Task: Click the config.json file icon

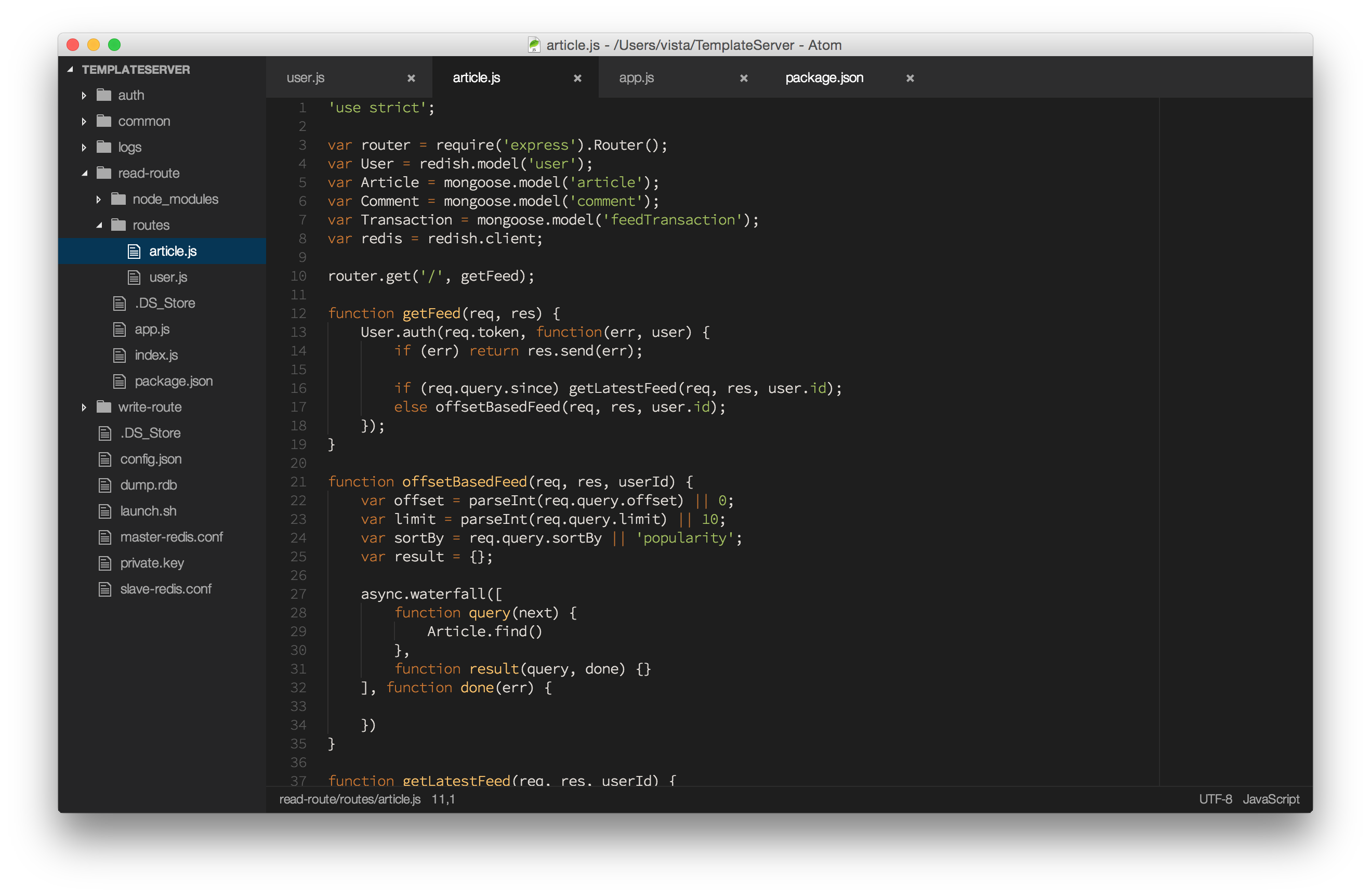Action: [105, 459]
